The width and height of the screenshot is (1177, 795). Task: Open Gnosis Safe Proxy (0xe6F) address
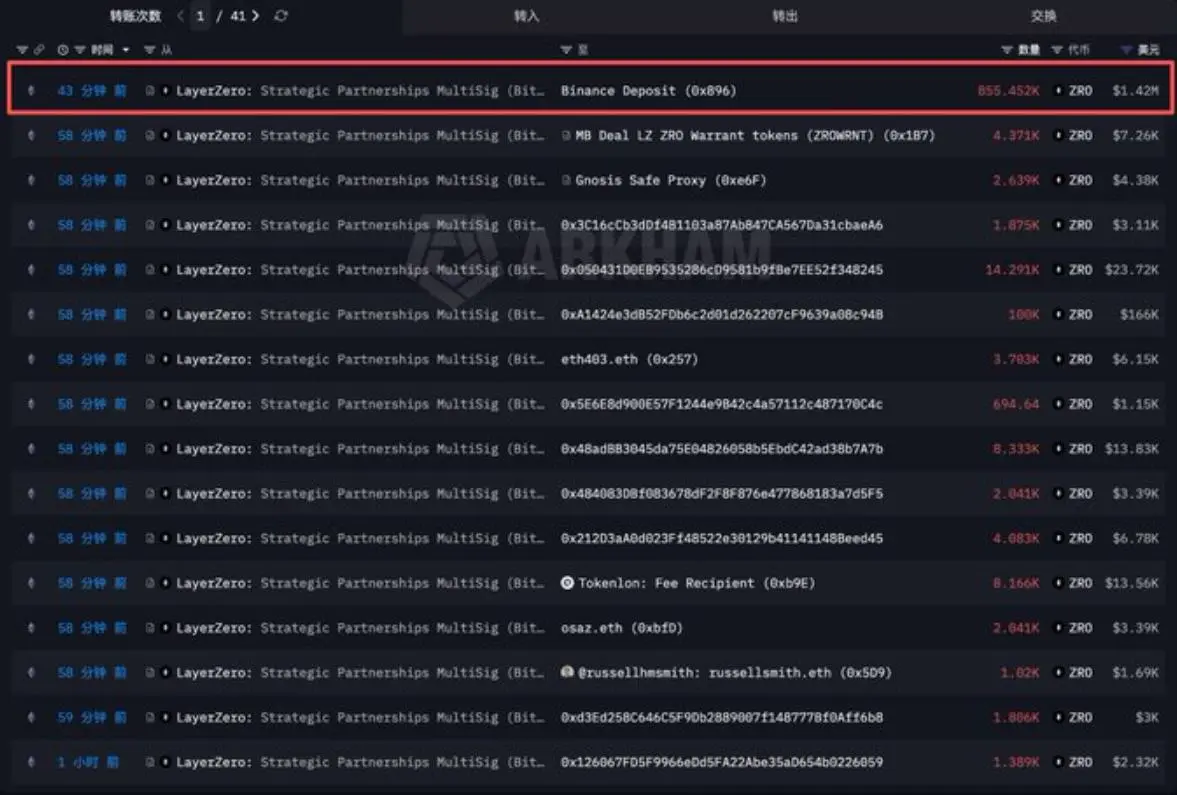[x=670, y=180]
